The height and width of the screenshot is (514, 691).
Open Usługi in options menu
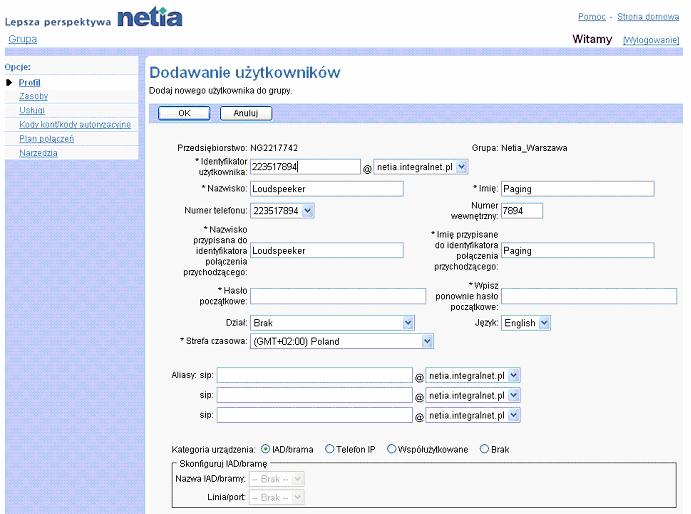coord(32,110)
